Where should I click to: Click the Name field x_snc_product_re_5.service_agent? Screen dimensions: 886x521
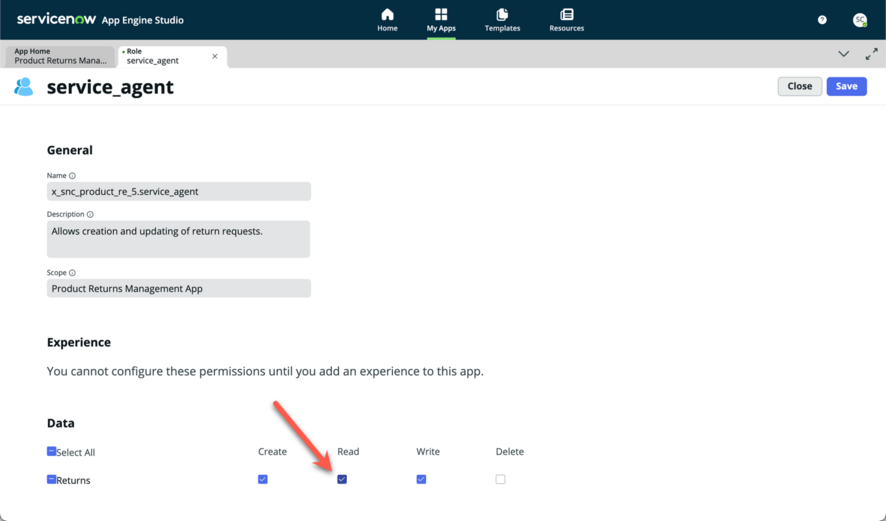179,192
